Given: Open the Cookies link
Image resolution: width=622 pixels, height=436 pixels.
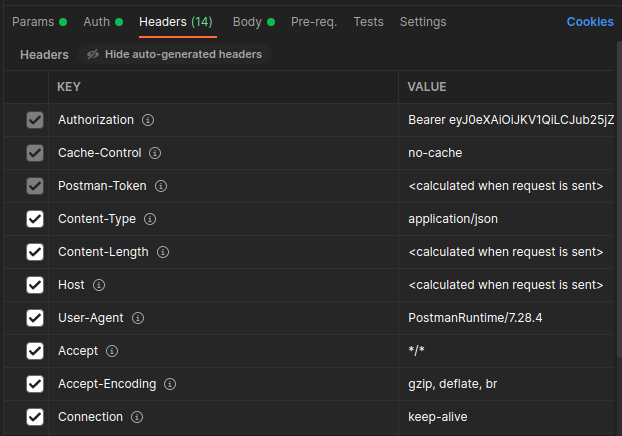Looking at the screenshot, I should point(590,21).
